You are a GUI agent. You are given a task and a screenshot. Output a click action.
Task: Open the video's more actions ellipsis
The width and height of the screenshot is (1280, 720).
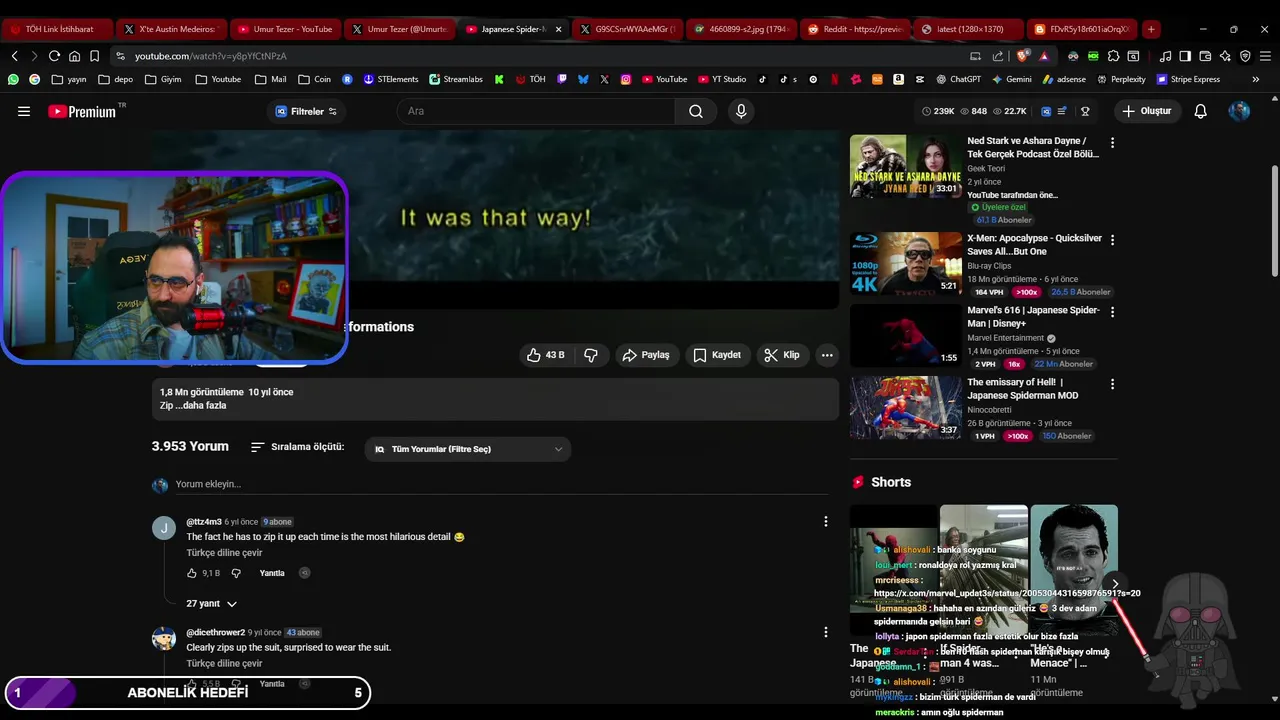tap(827, 355)
